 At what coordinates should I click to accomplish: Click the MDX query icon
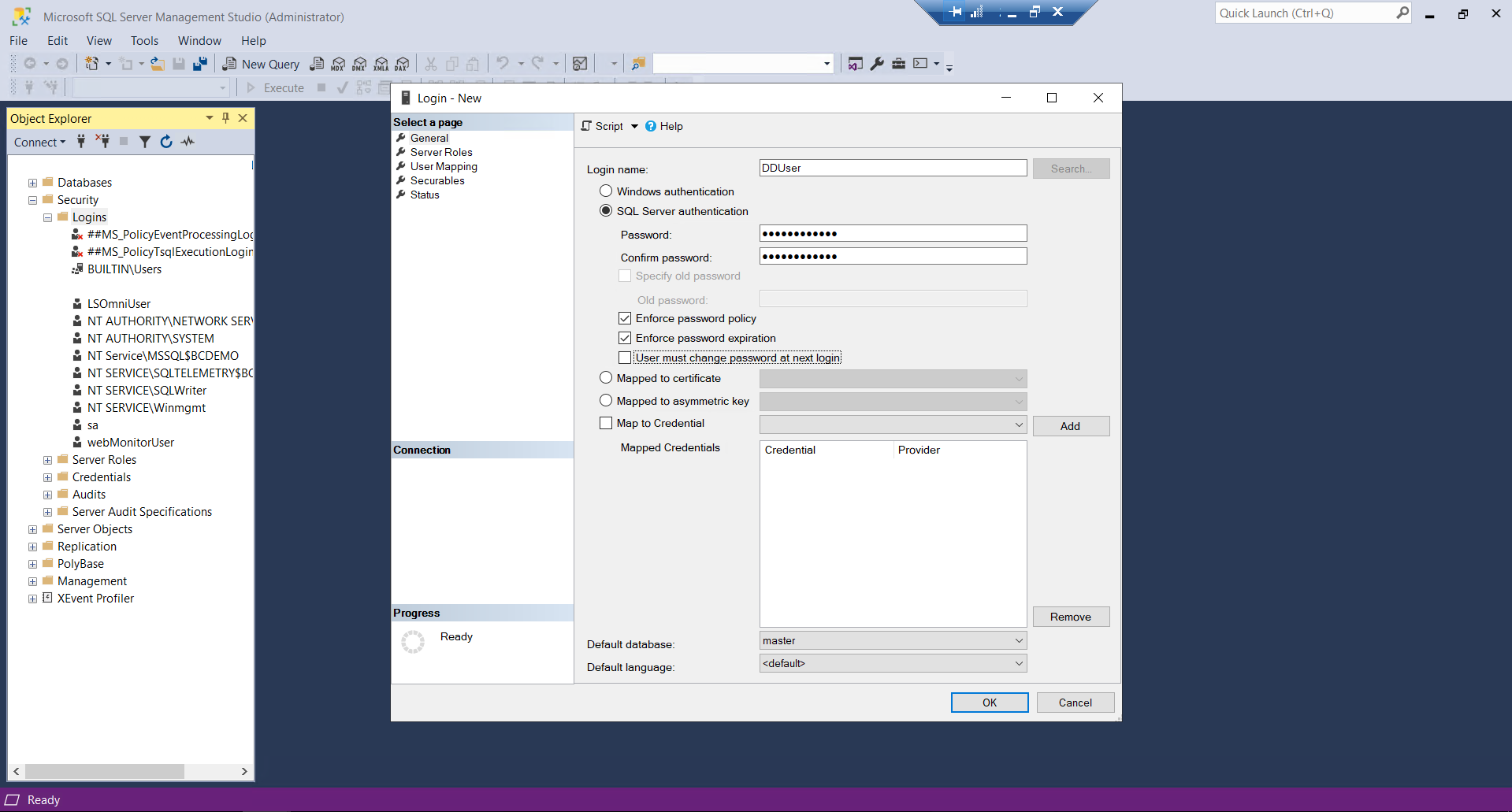click(x=338, y=64)
